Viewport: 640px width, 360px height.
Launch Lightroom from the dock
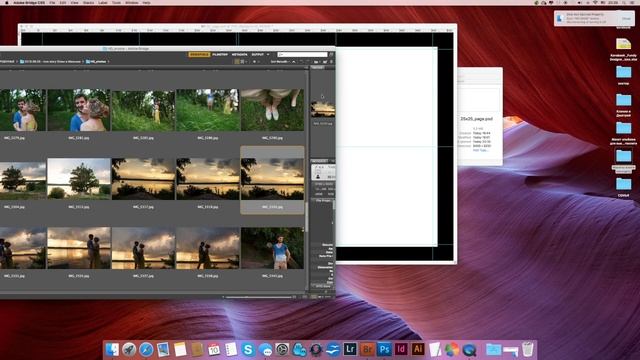[350, 349]
